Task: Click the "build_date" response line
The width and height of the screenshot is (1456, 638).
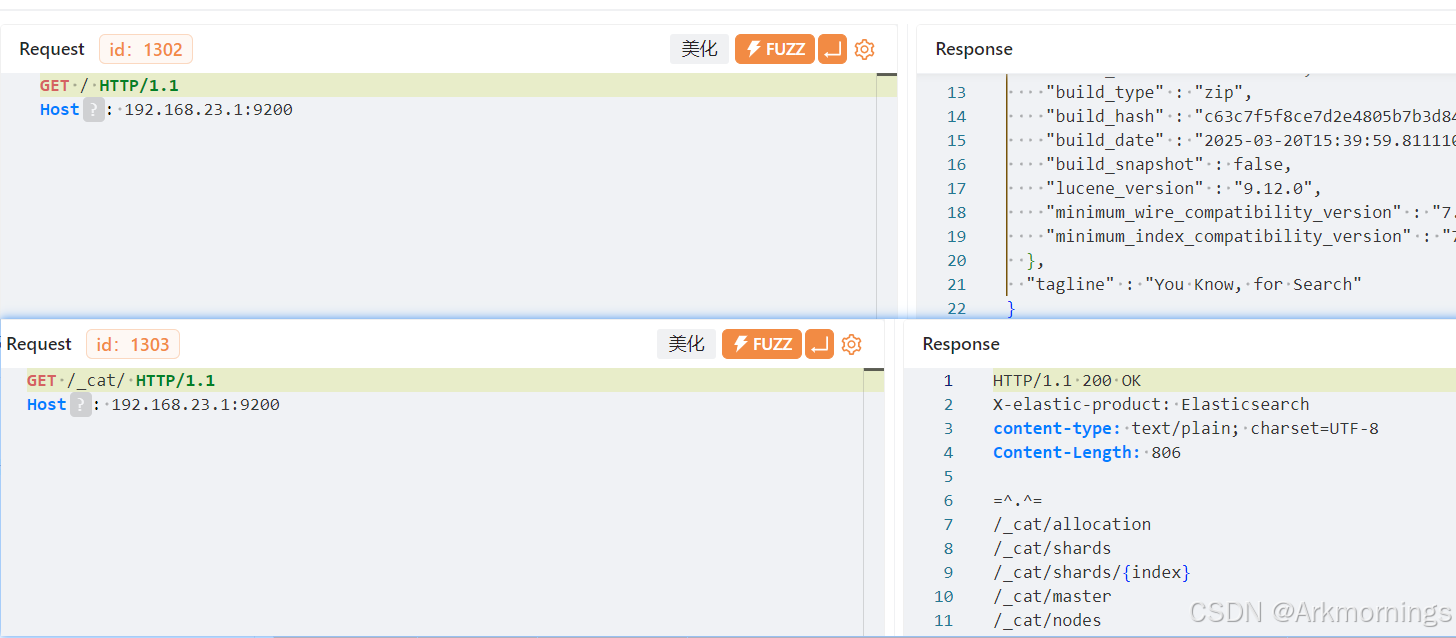Action: 1250,140
